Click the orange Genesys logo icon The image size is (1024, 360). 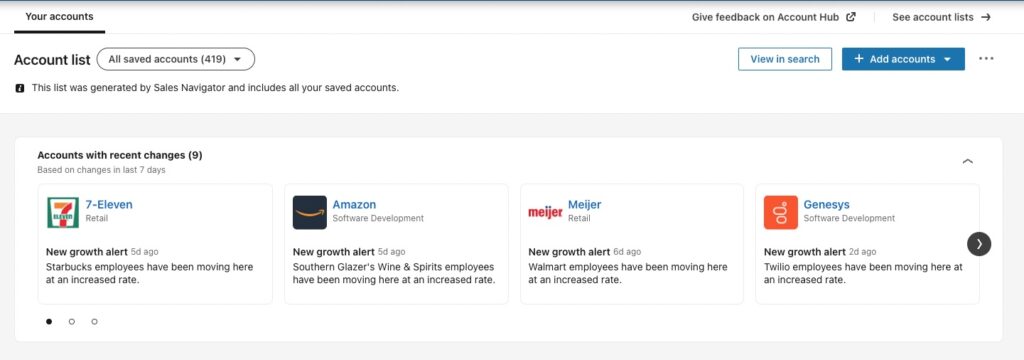pos(780,212)
